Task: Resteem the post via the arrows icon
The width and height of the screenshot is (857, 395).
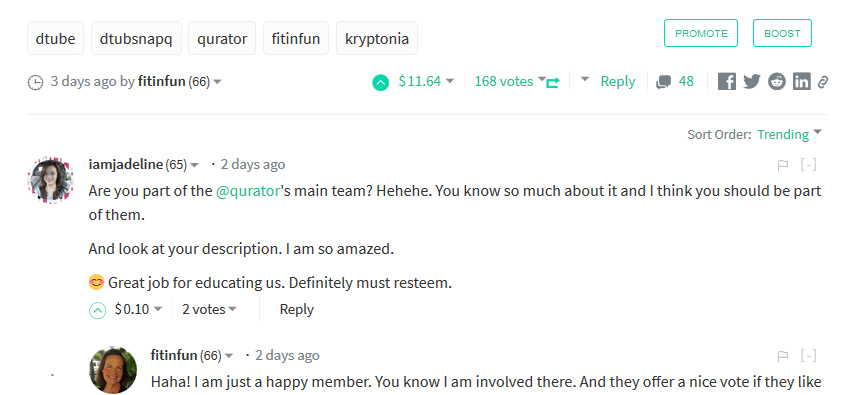Action: pos(553,83)
